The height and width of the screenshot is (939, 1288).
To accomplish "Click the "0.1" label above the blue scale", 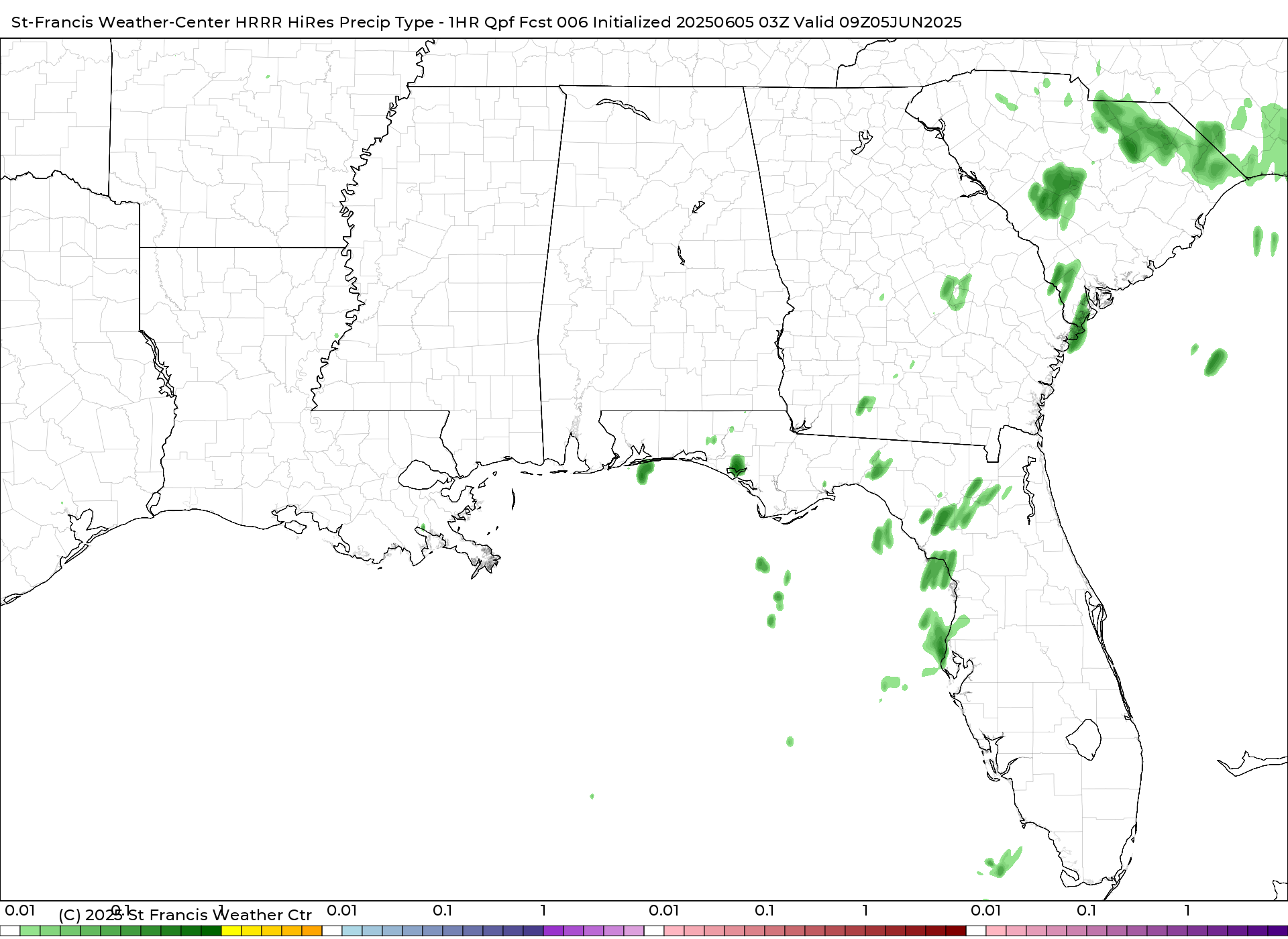I will (443, 911).
